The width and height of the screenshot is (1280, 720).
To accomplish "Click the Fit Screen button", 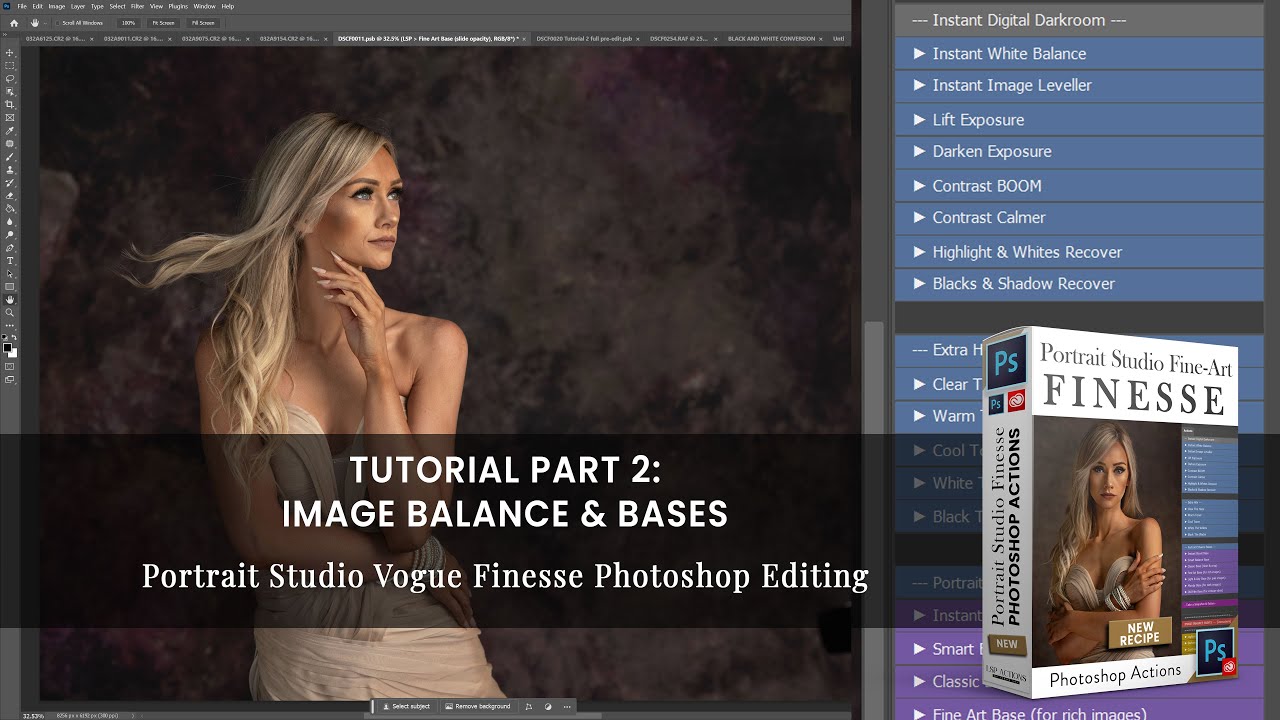I will coord(163,22).
